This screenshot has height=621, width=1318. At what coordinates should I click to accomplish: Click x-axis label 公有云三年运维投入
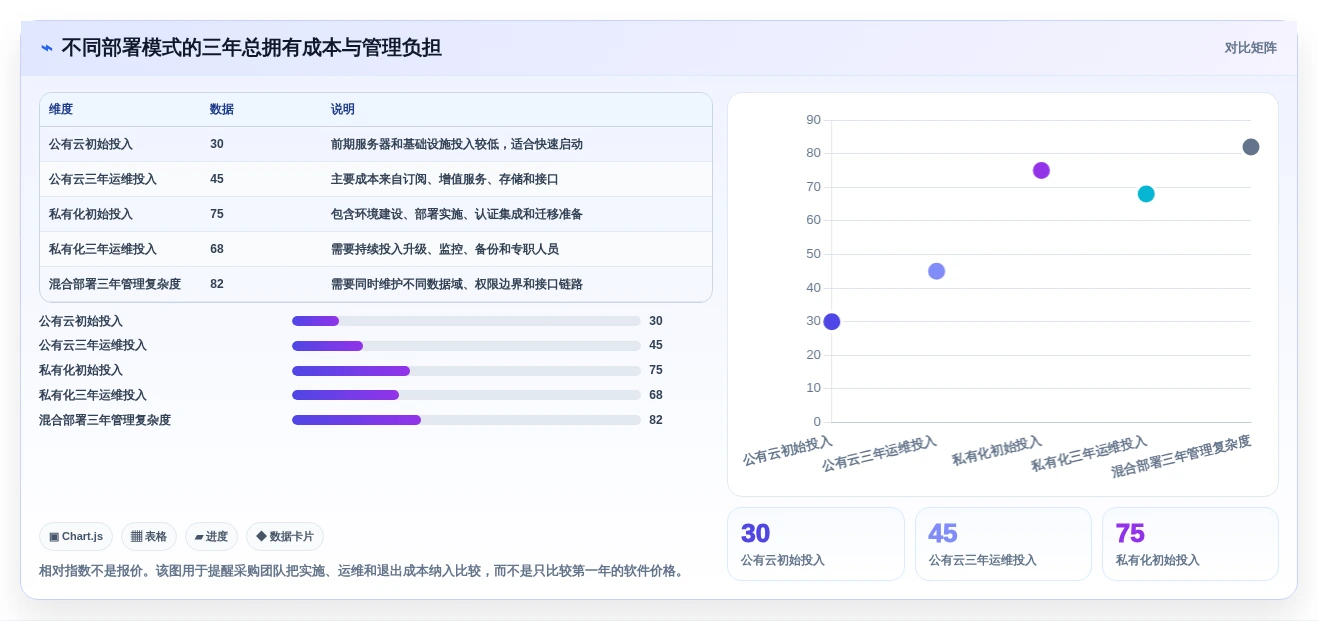coord(880,453)
